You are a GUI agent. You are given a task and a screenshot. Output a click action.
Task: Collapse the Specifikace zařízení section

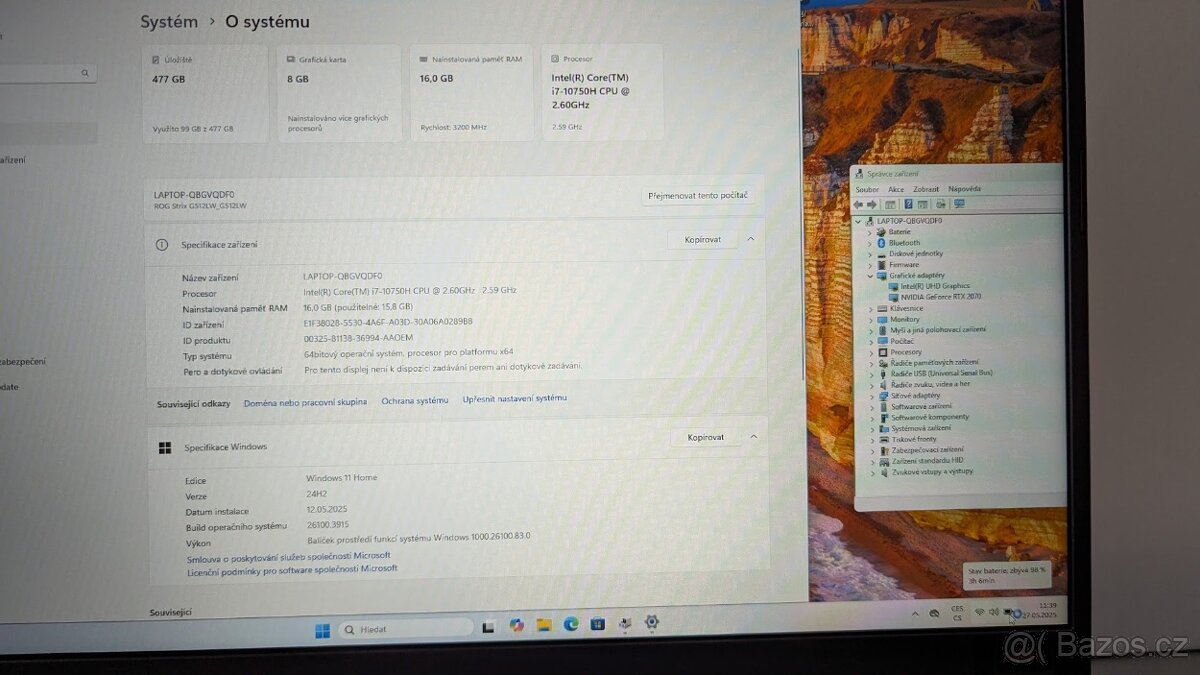pyautogui.click(x=750, y=239)
